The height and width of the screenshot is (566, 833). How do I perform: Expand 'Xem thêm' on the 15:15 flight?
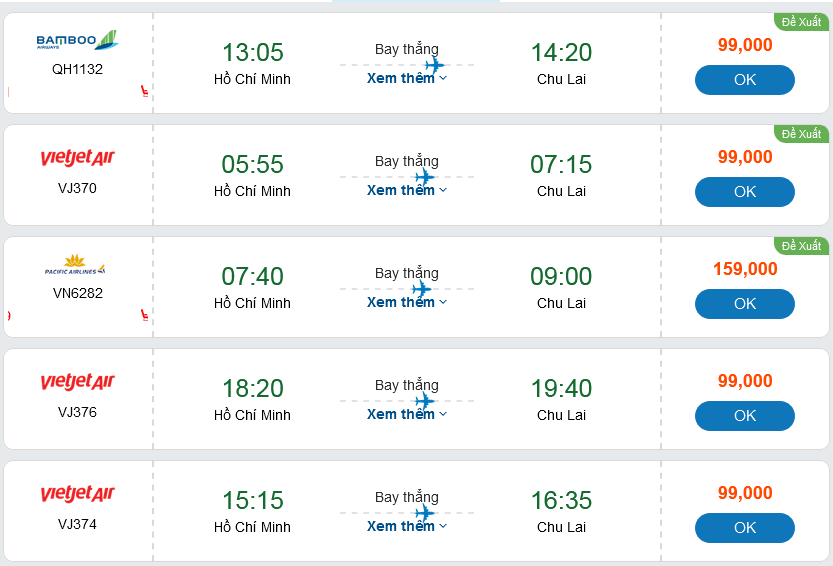tap(406, 526)
